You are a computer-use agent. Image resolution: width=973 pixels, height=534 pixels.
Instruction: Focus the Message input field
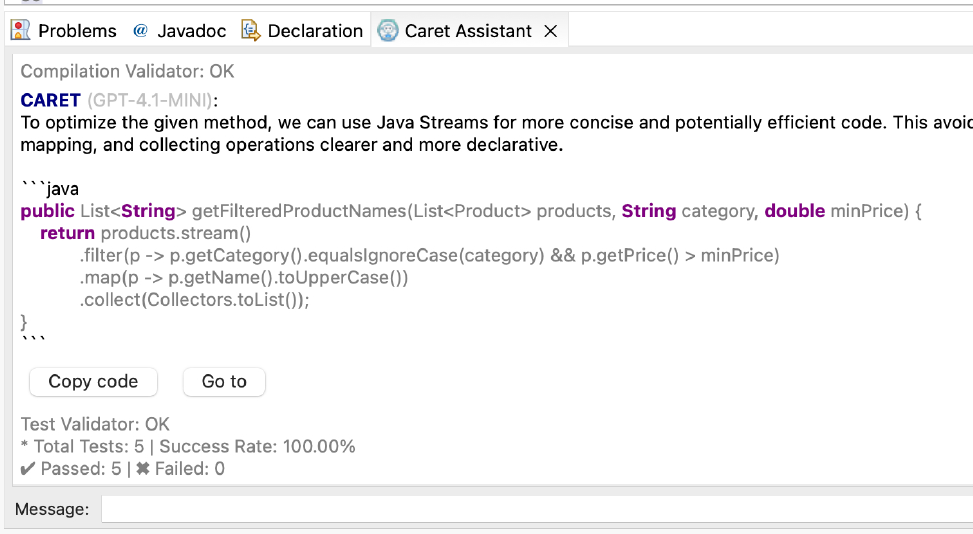537,509
